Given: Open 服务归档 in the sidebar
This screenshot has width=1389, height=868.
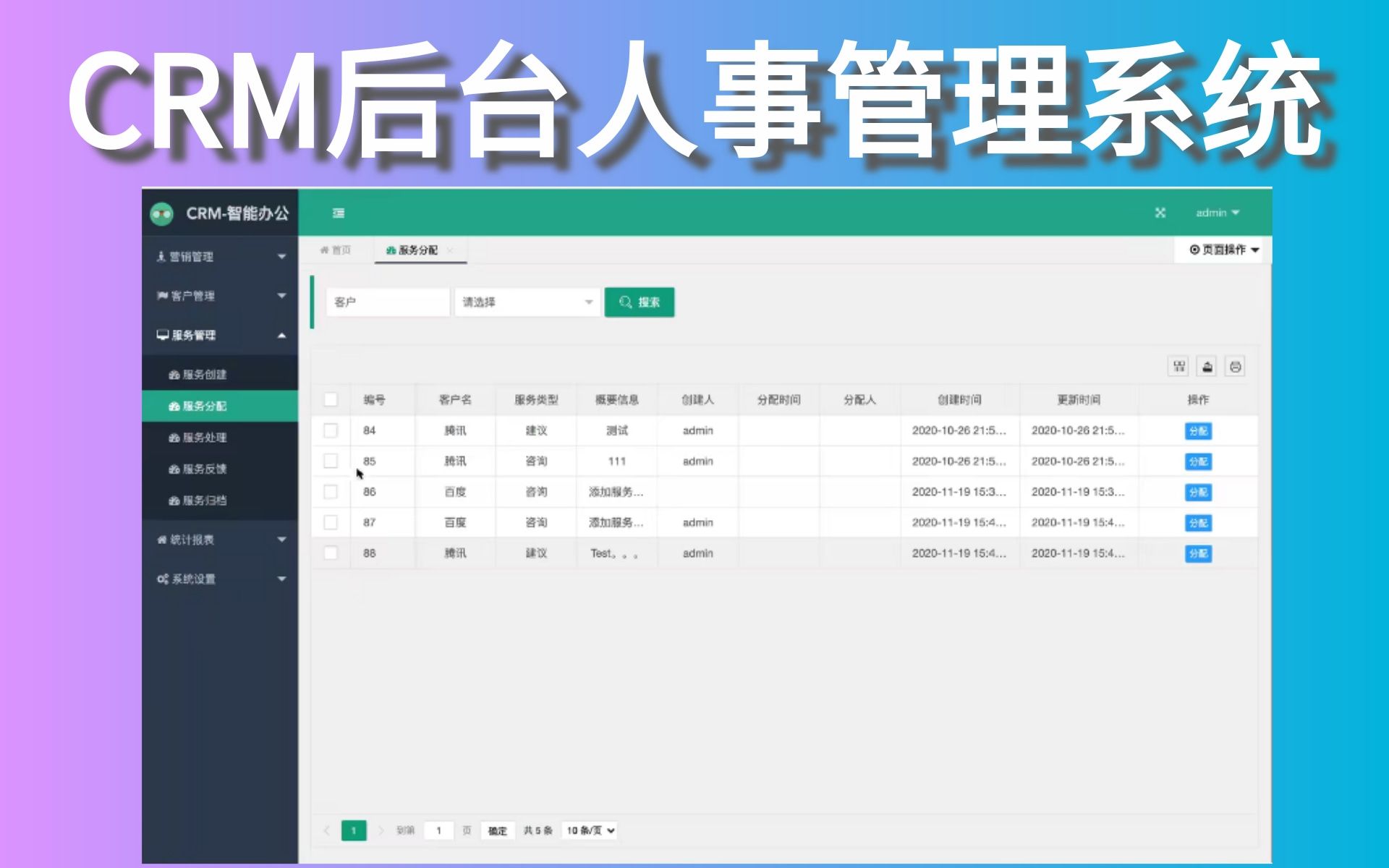Looking at the screenshot, I should tap(220, 501).
